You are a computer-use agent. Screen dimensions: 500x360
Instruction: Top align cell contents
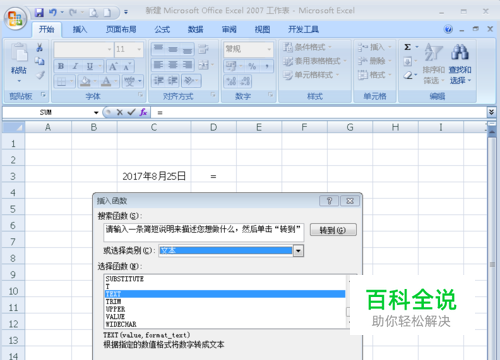158,49
